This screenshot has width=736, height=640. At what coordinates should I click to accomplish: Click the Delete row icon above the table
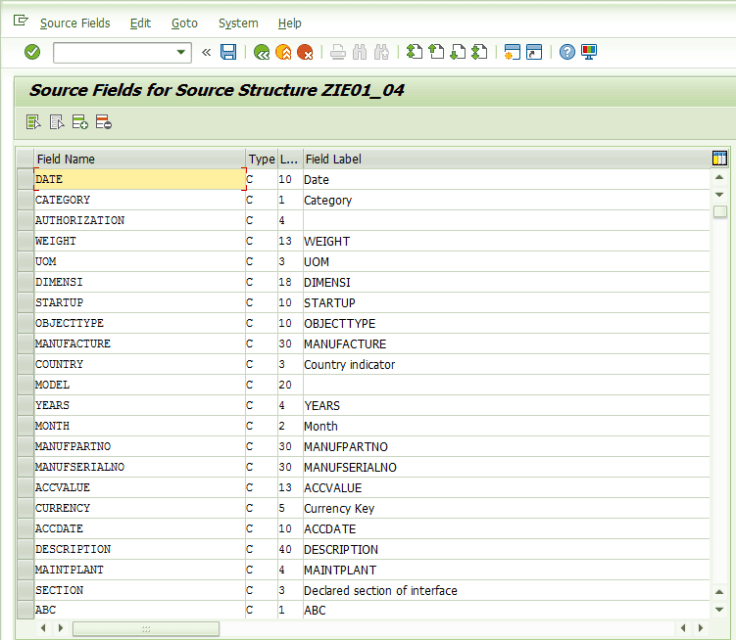coord(104,122)
